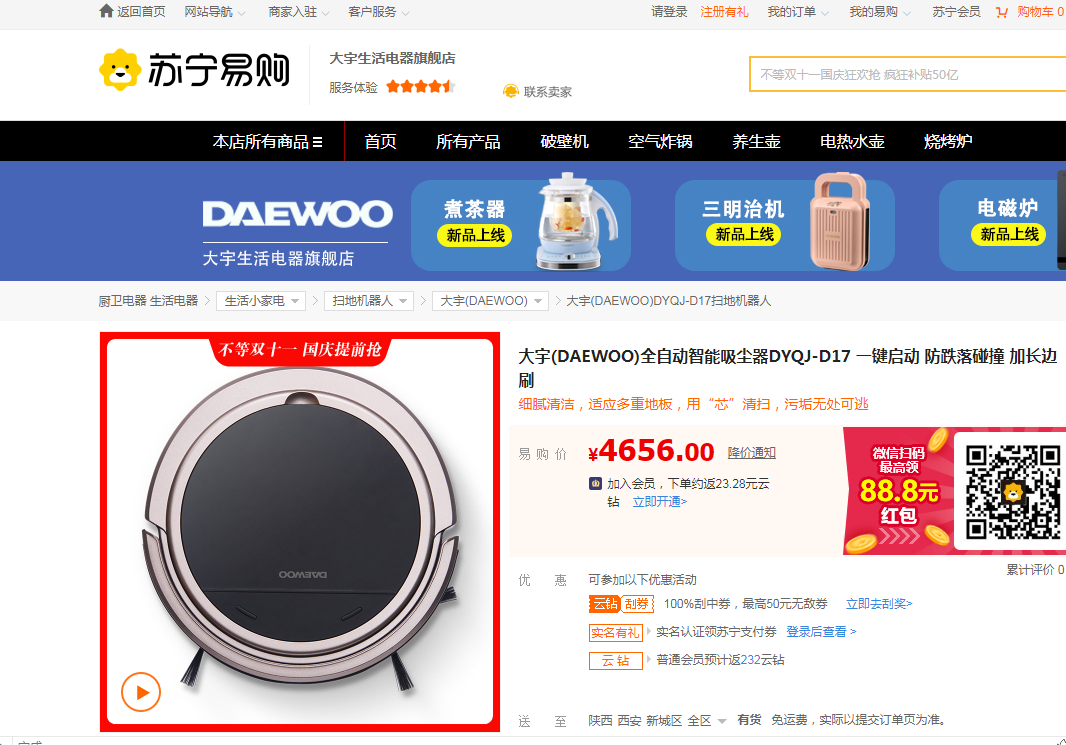
Task: Click the 联系卖家 chat icon
Action: coord(511,91)
